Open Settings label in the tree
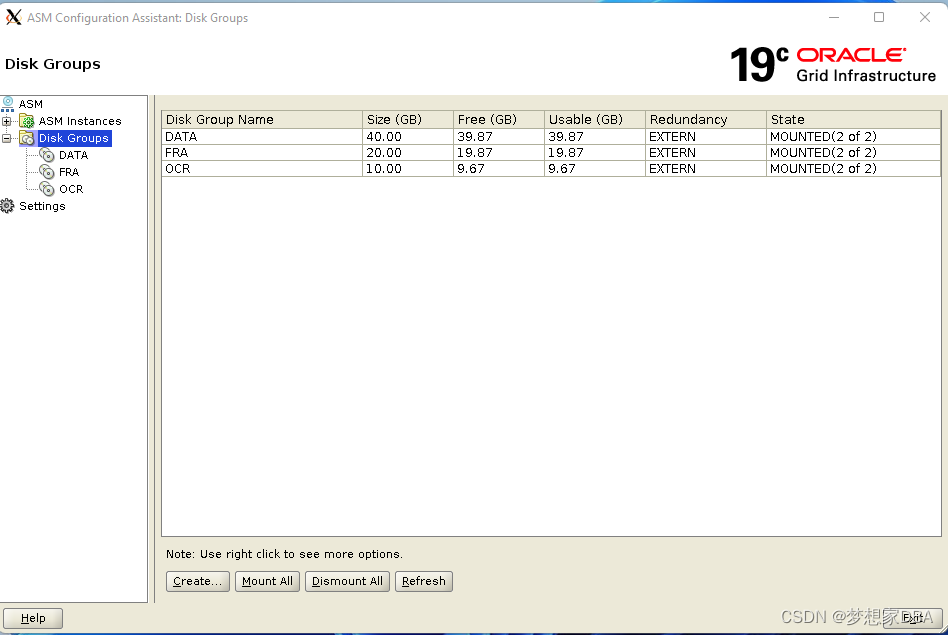Screen dimensions: 948x635 pos(42,206)
